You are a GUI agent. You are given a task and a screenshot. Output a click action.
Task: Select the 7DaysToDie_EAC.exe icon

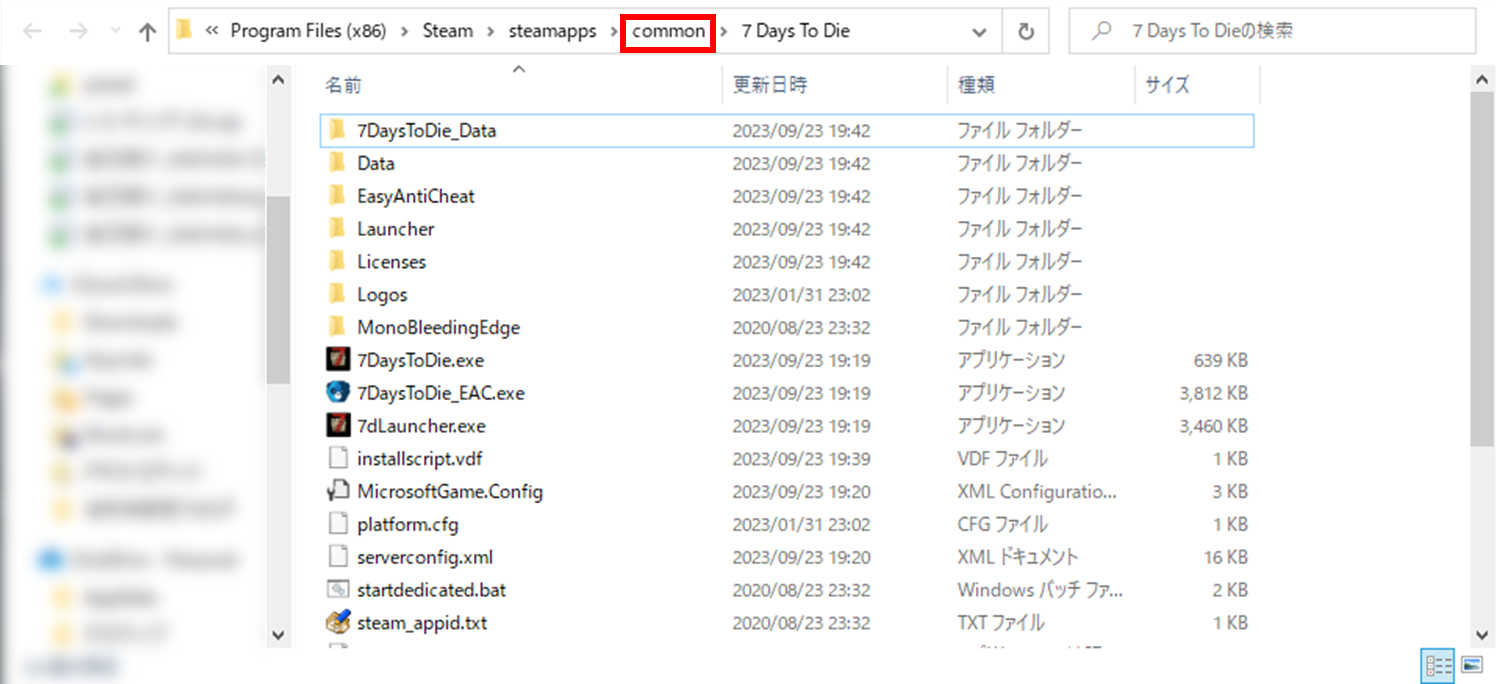pos(337,393)
